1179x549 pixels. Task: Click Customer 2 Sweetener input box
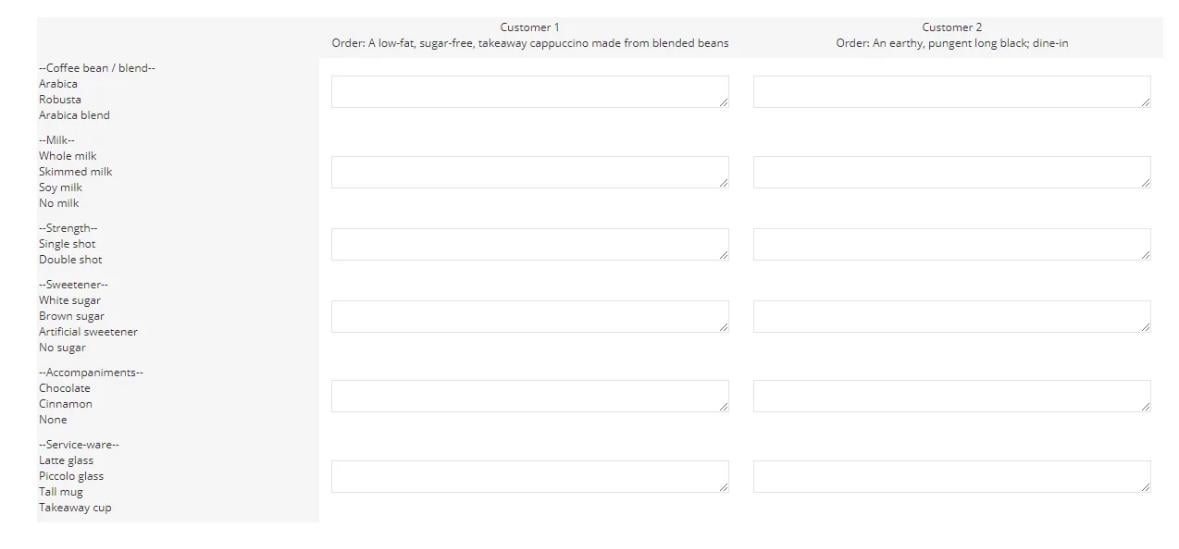click(951, 317)
